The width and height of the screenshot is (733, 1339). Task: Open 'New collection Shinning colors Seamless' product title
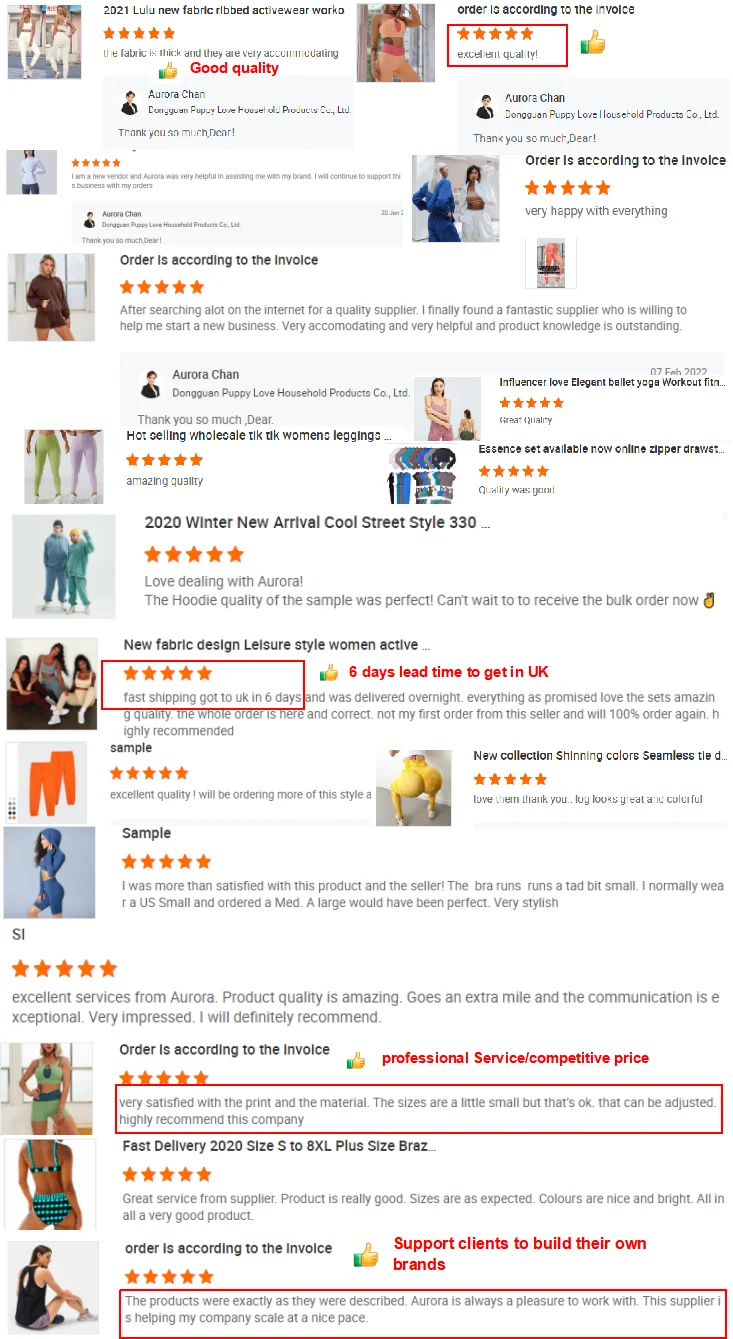[600, 756]
